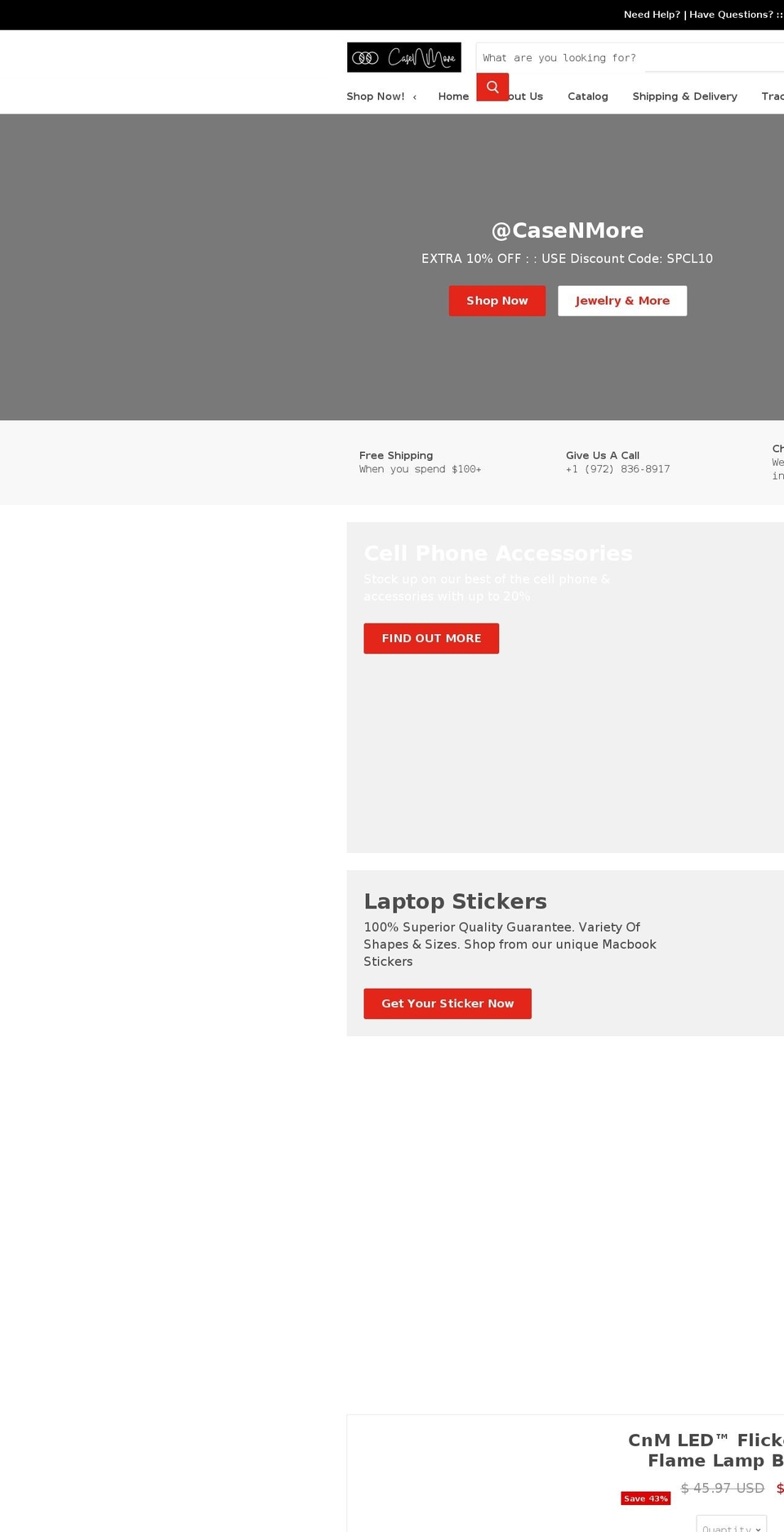Open the CnM LED Flame Lamp product title

(706, 1449)
